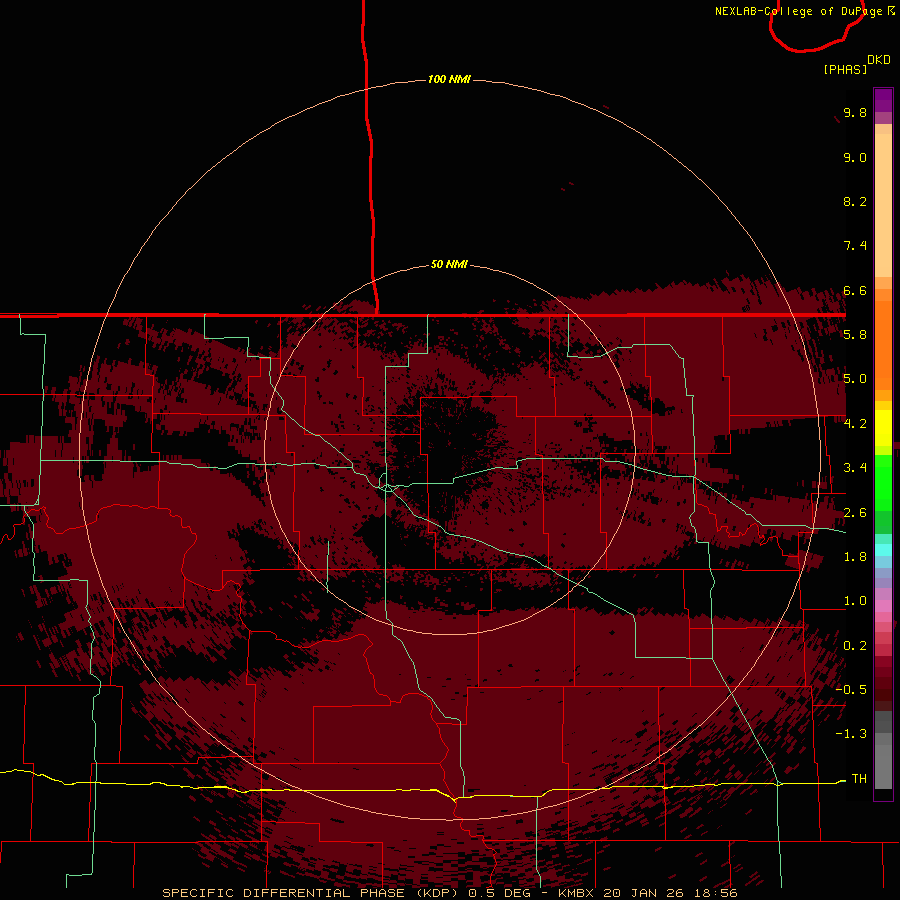Image resolution: width=900 pixels, height=900 pixels.
Task: Click the DKD label above the color scale
Action: (x=879, y=60)
